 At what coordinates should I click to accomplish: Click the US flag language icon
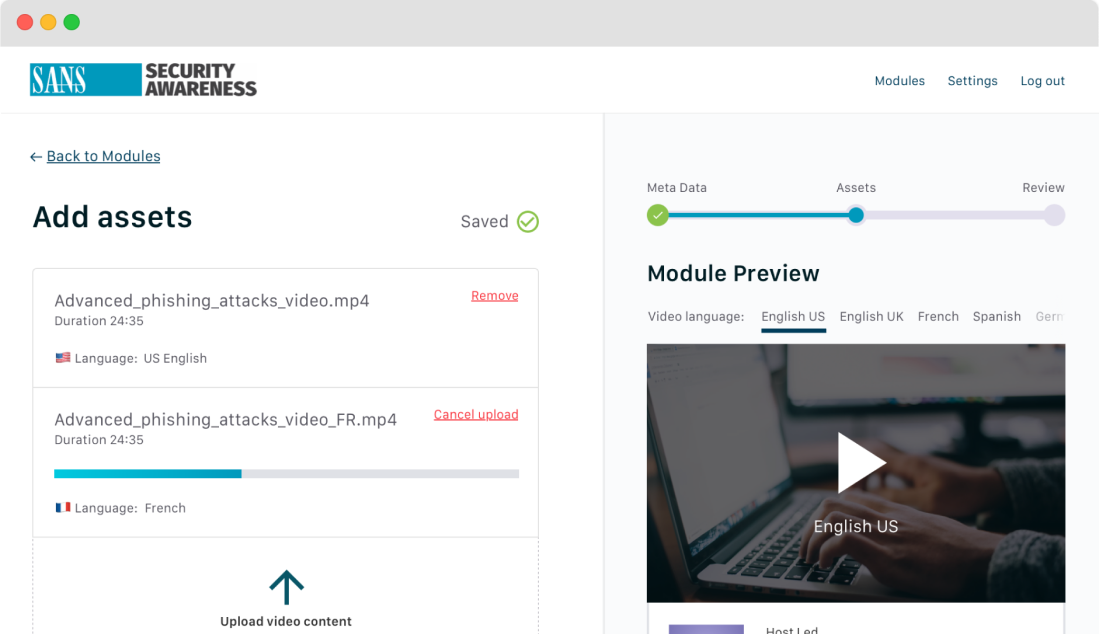coord(63,357)
